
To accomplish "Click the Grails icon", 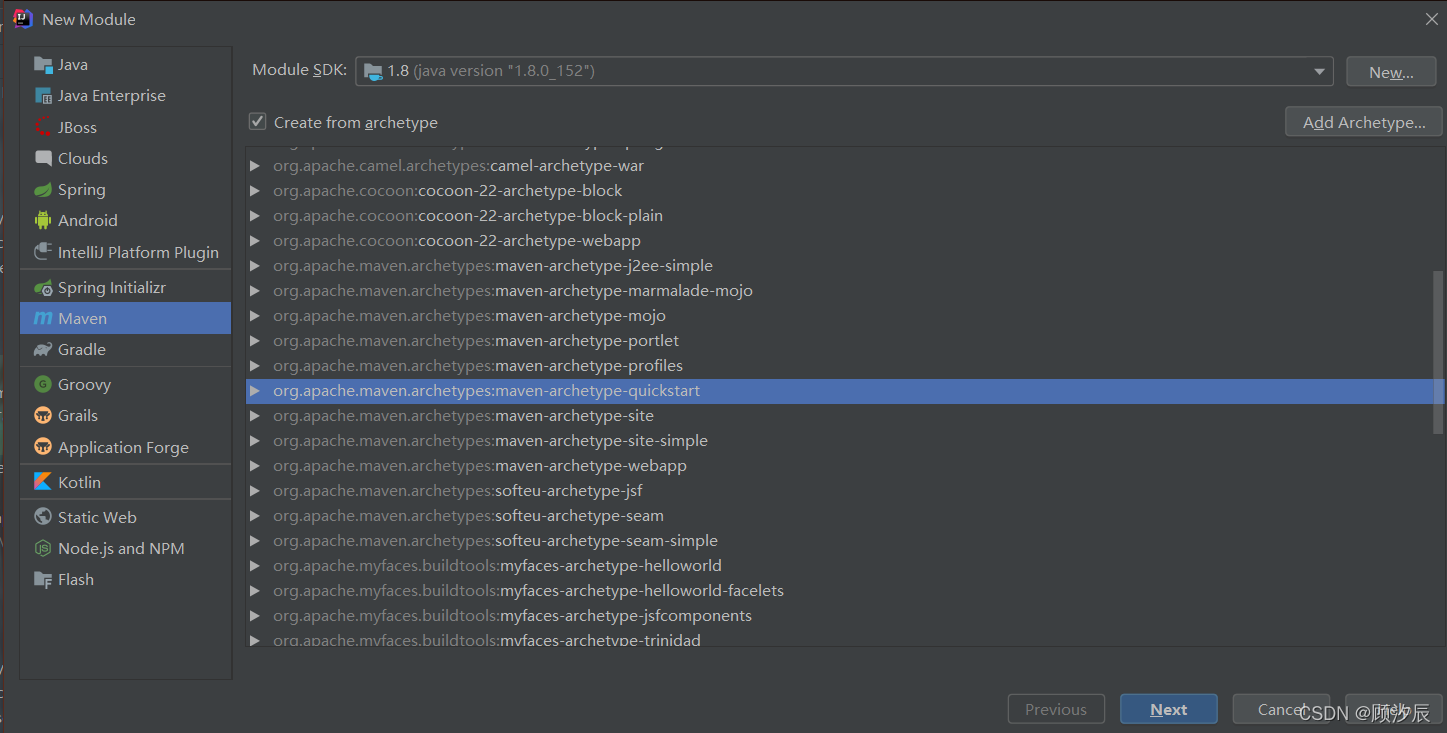I will coord(43,416).
